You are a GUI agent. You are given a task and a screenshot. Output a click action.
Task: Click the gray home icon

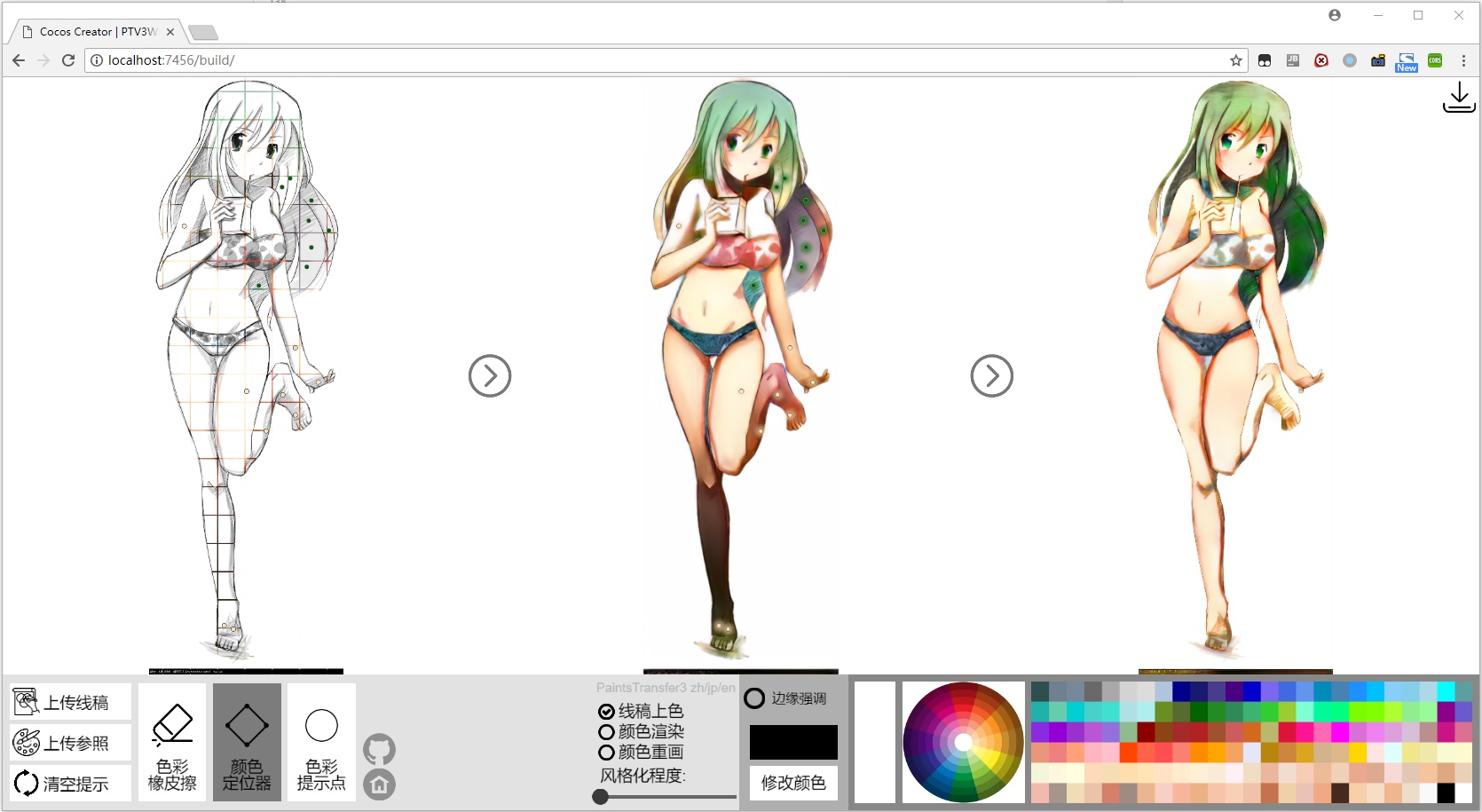coord(379,784)
